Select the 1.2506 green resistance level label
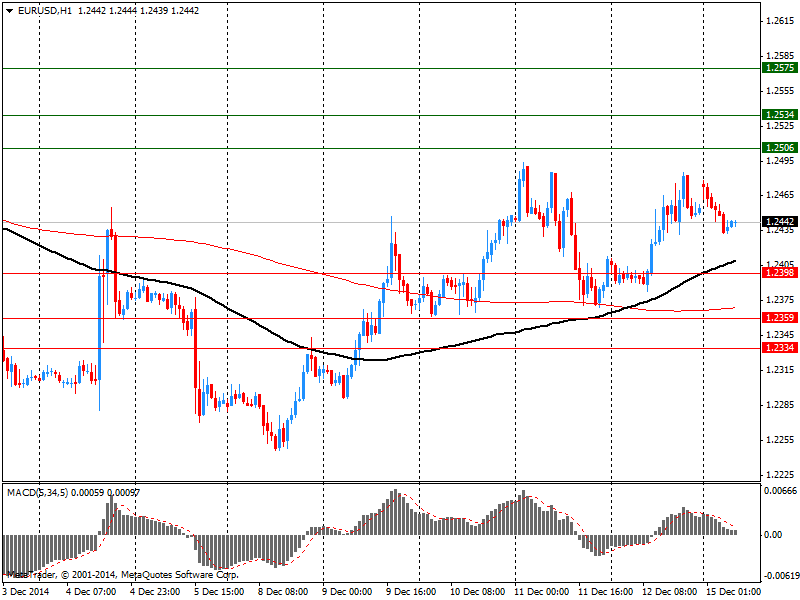This screenshot has width=800, height=600. (779, 148)
